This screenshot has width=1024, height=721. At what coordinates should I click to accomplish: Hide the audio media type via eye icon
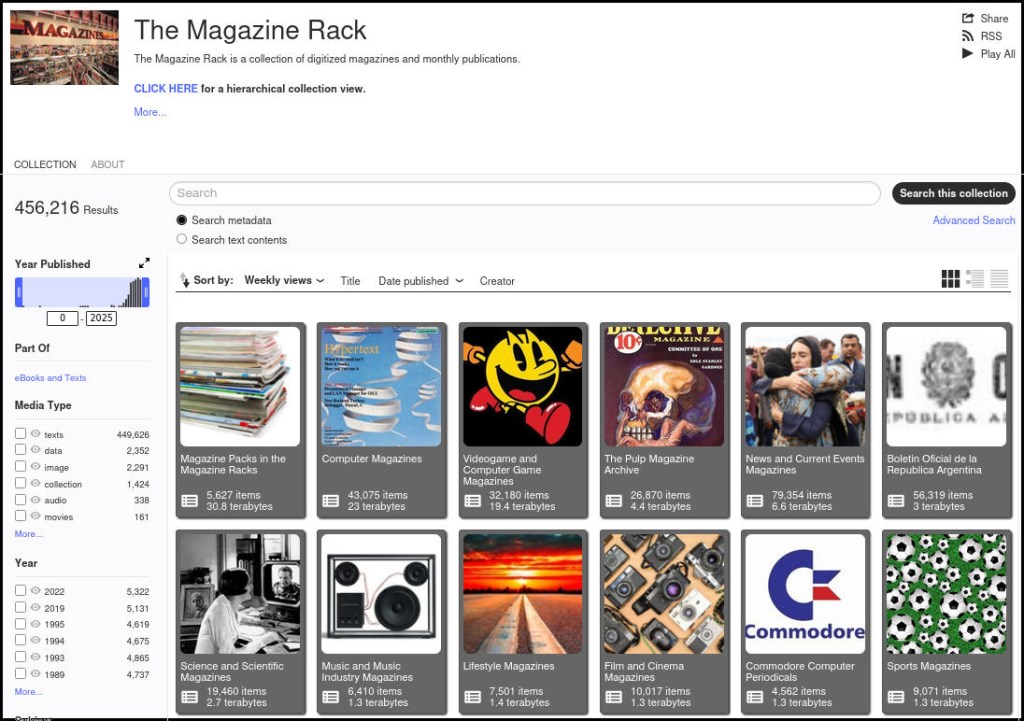[x=35, y=500]
